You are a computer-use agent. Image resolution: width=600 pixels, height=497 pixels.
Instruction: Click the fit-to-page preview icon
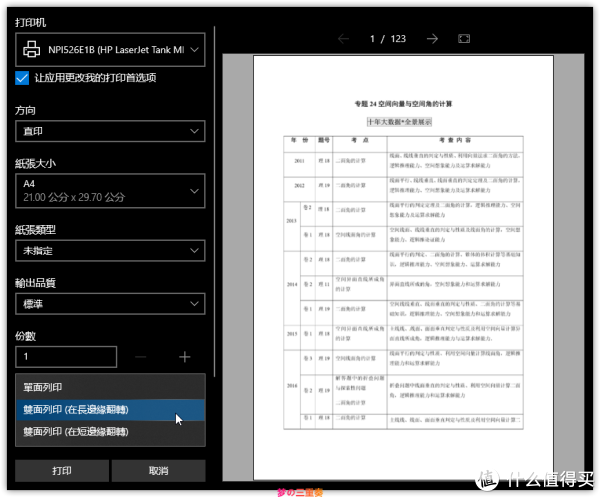[x=463, y=39]
